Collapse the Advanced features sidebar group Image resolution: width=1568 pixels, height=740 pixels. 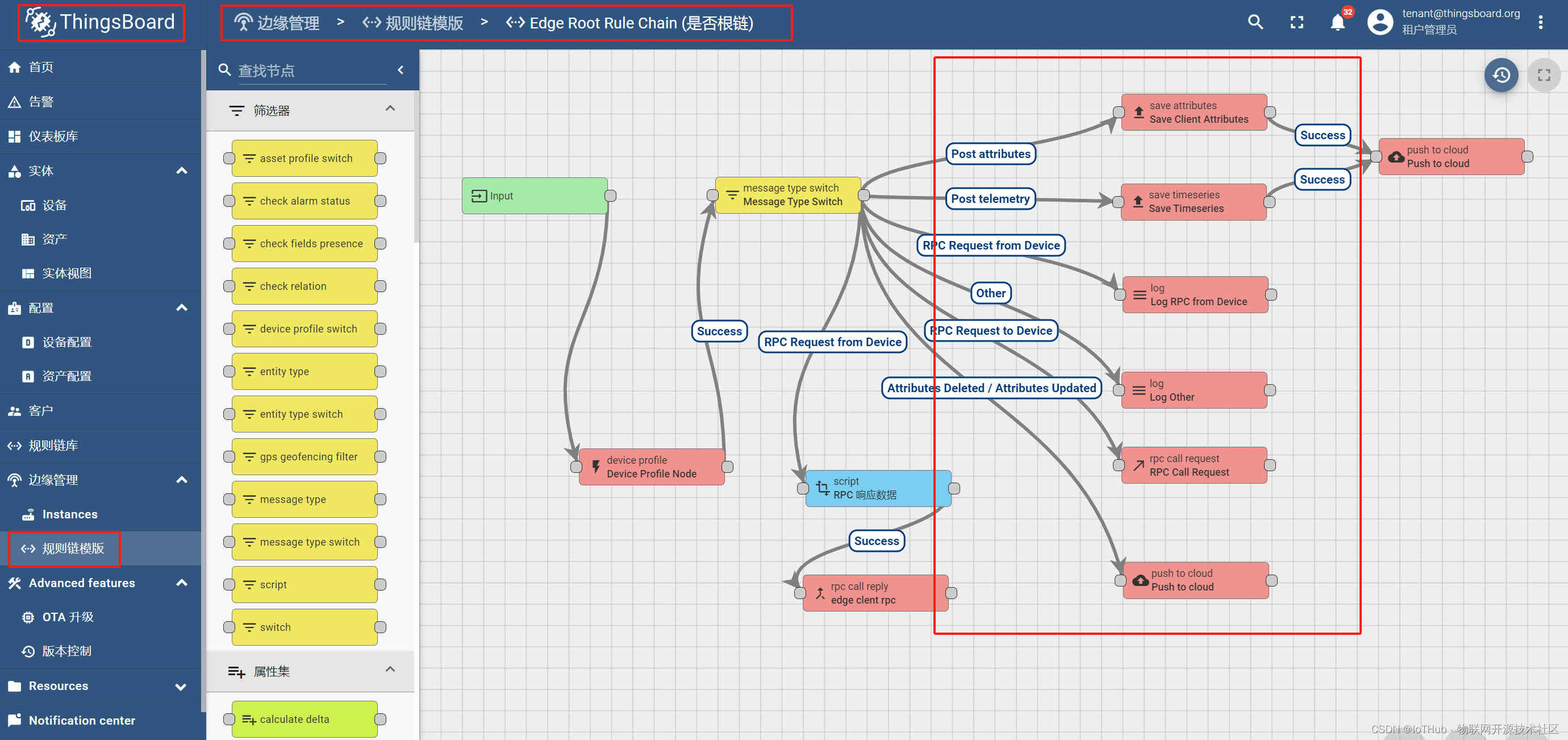(x=181, y=583)
